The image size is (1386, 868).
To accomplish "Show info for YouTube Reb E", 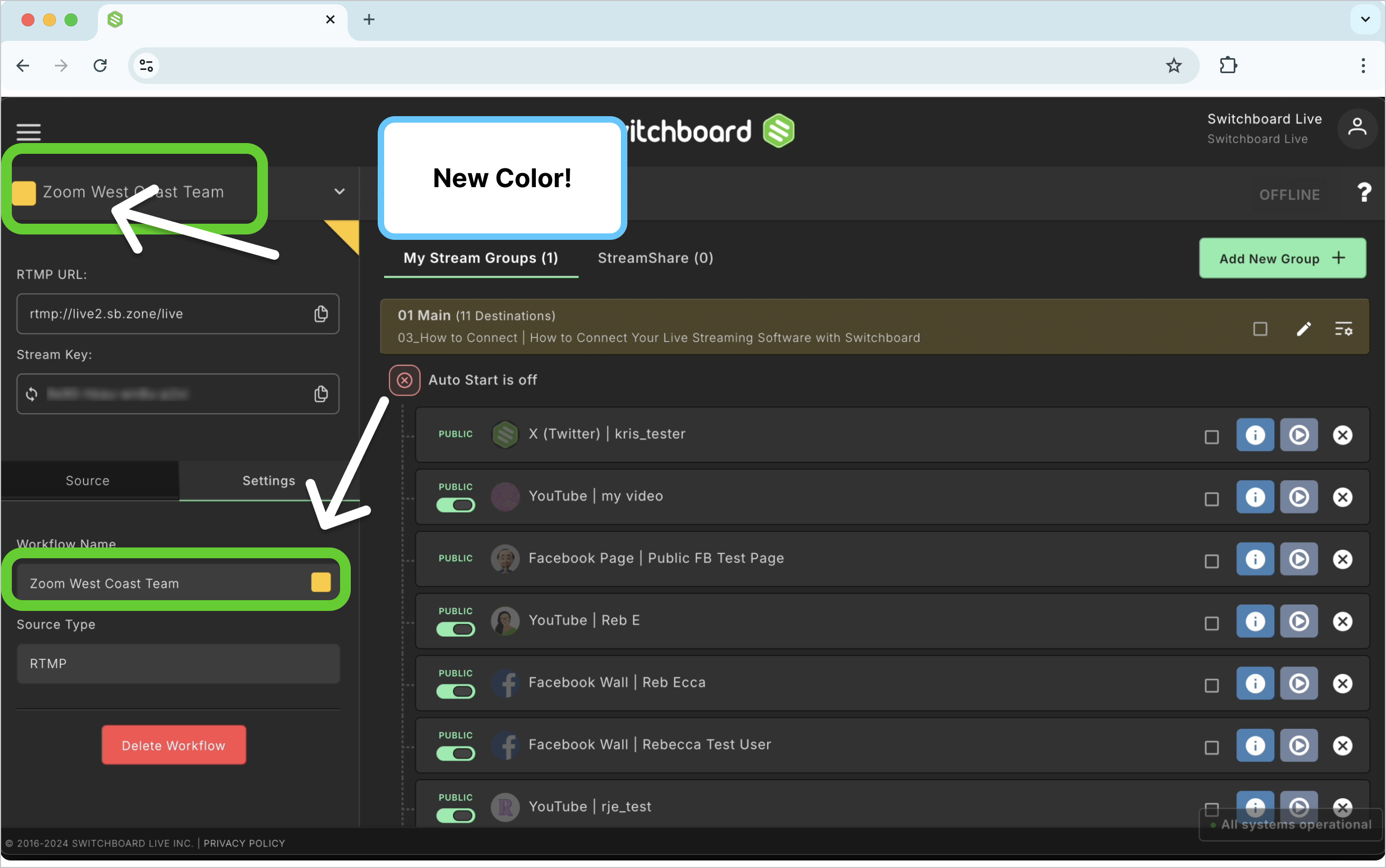I will point(1255,621).
